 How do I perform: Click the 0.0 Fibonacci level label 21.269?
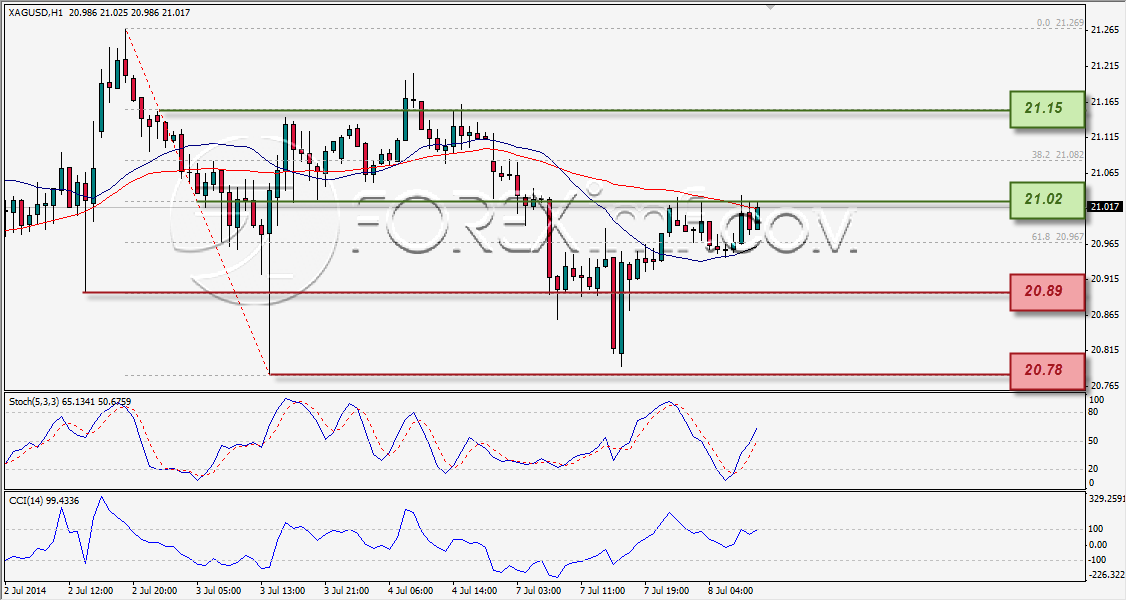coord(1060,23)
